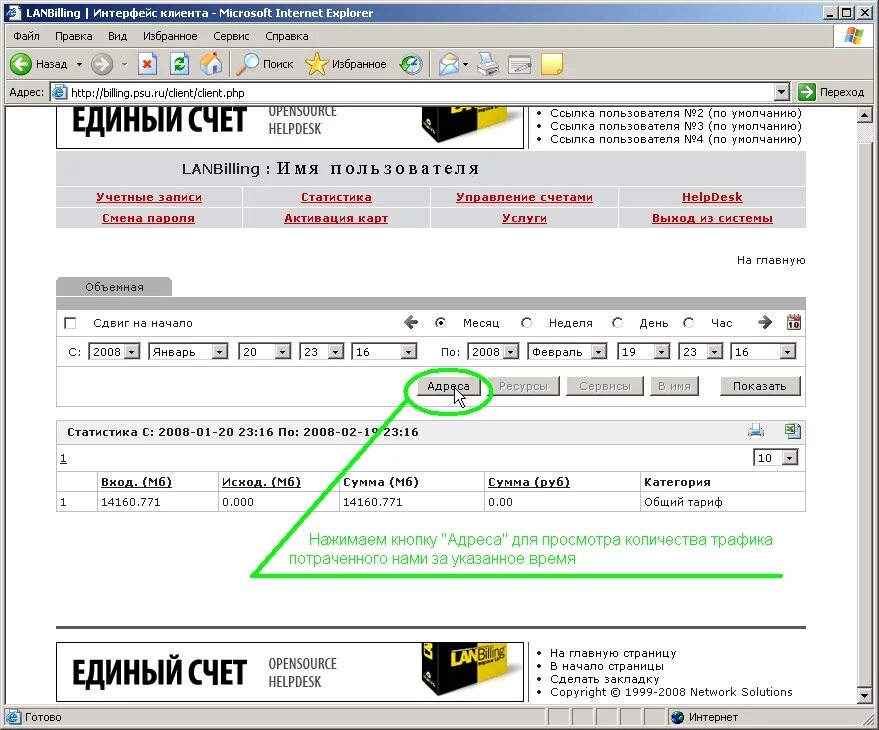Open the Активация карт link

(336, 218)
